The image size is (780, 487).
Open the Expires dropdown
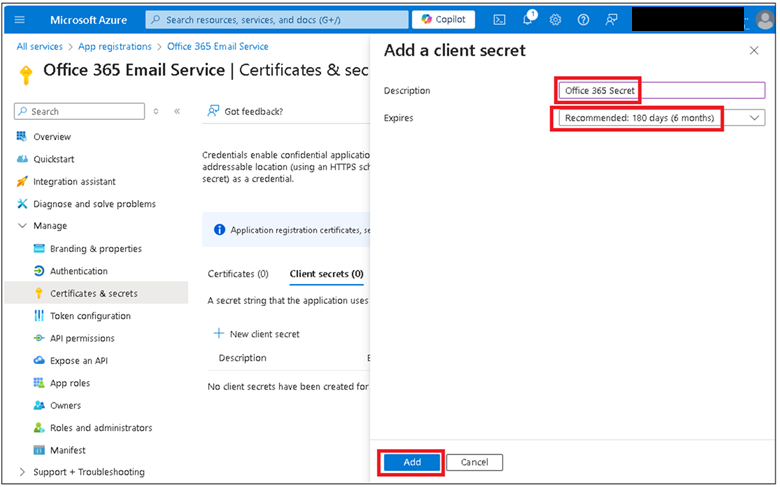[x=662, y=118]
